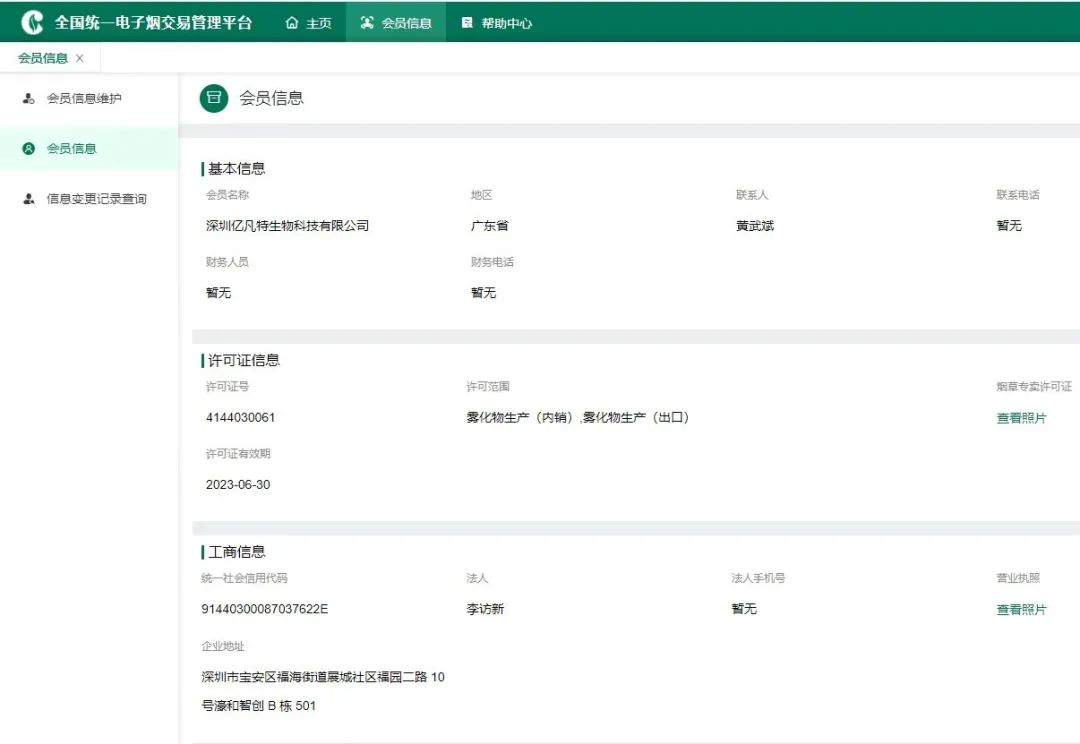Viewport: 1080px width, 744px height.
Task: Click the 工商信息 section heading
Action: [236, 552]
